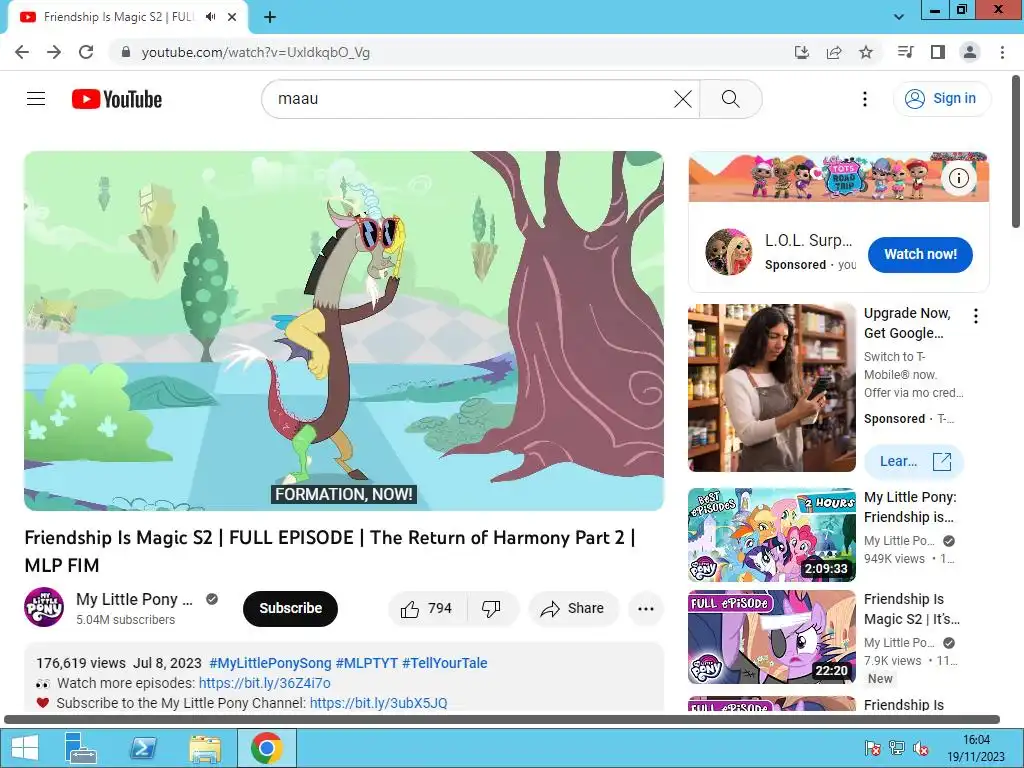Open the 2:09:33 Best Episodes video thumbnail
1024x768 pixels.
click(x=771, y=535)
